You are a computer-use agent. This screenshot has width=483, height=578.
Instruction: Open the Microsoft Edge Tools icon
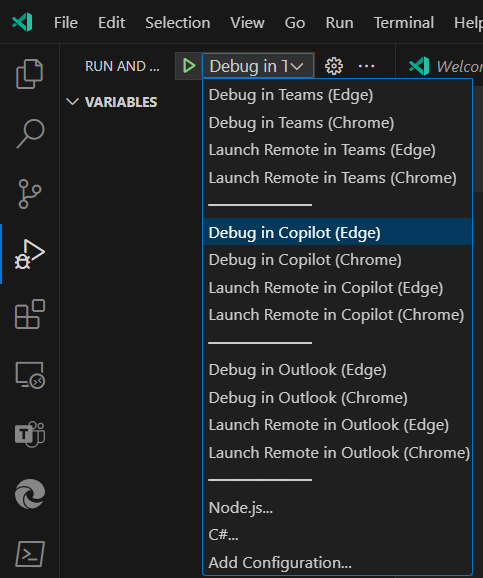click(30, 494)
